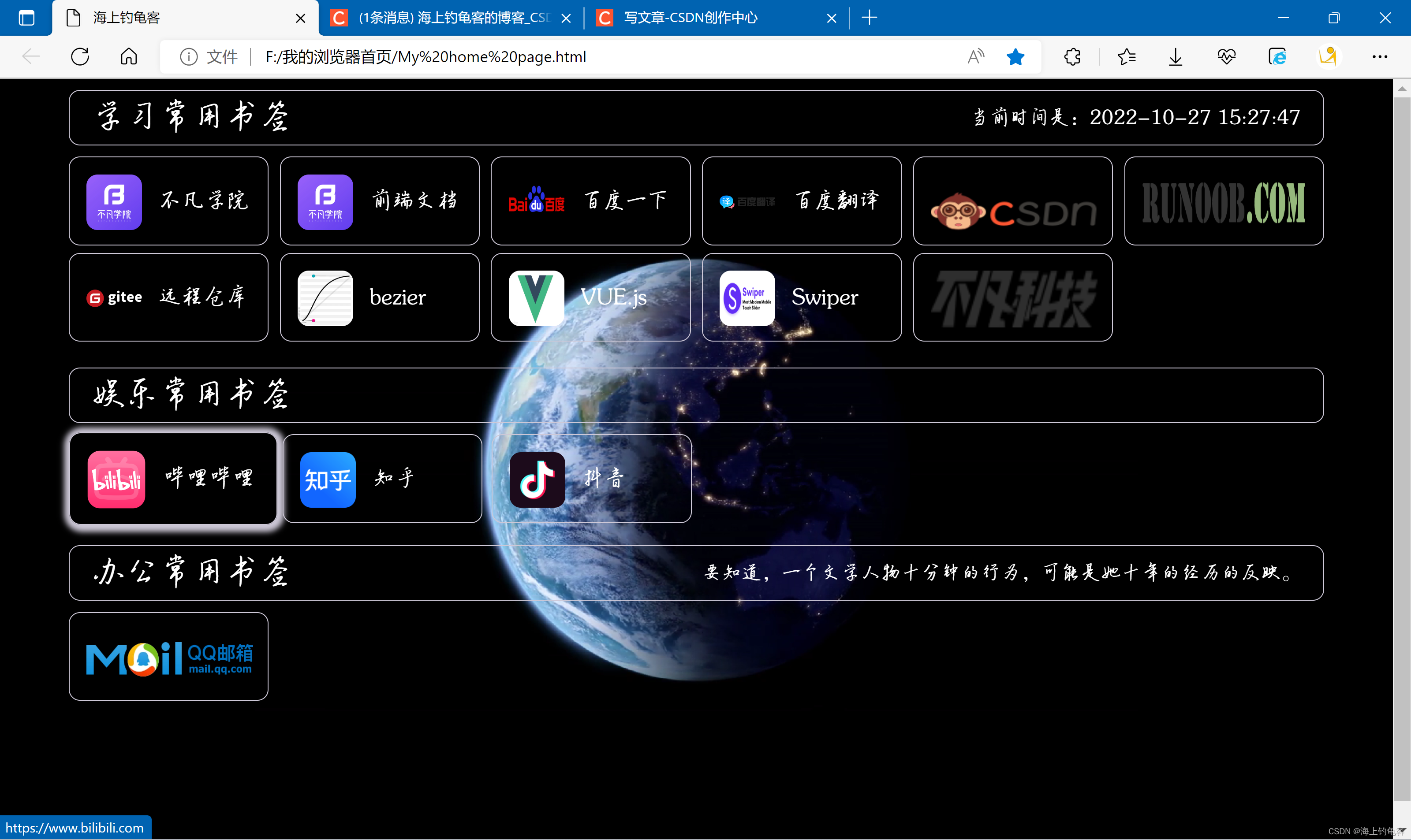The height and width of the screenshot is (840, 1411).
Task: Open the Favorites list icon
Action: [1127, 56]
